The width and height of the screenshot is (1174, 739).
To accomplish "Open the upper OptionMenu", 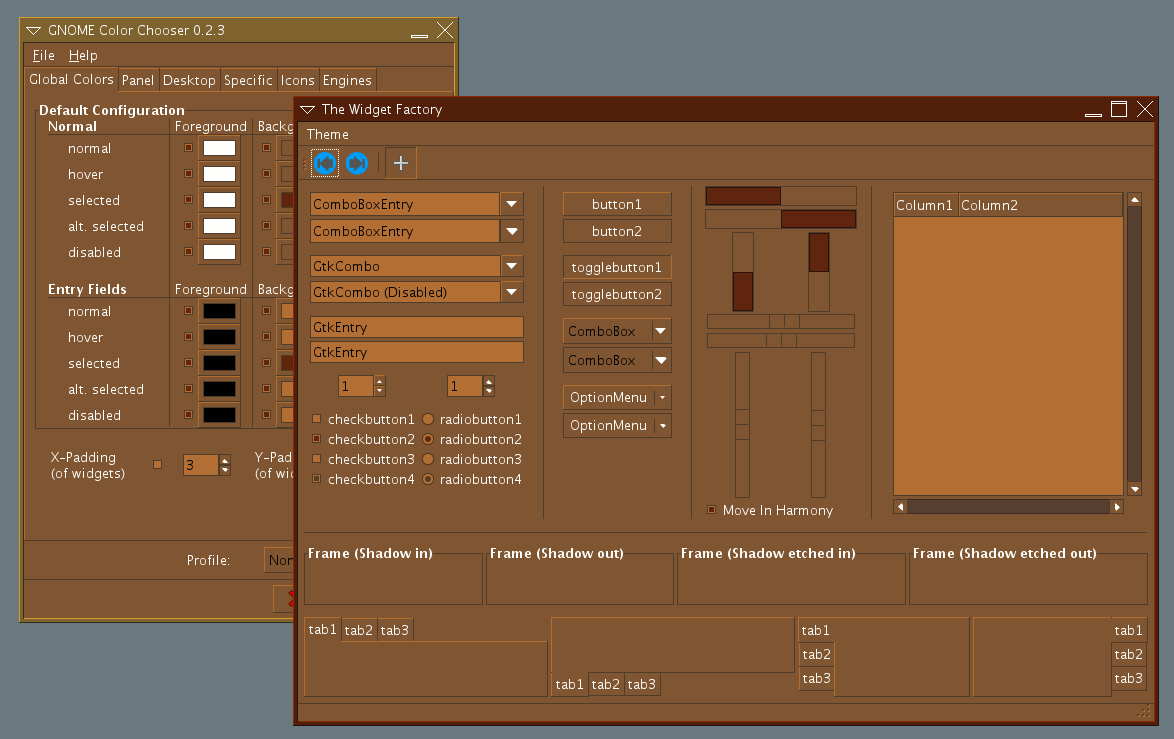I will click(x=617, y=397).
